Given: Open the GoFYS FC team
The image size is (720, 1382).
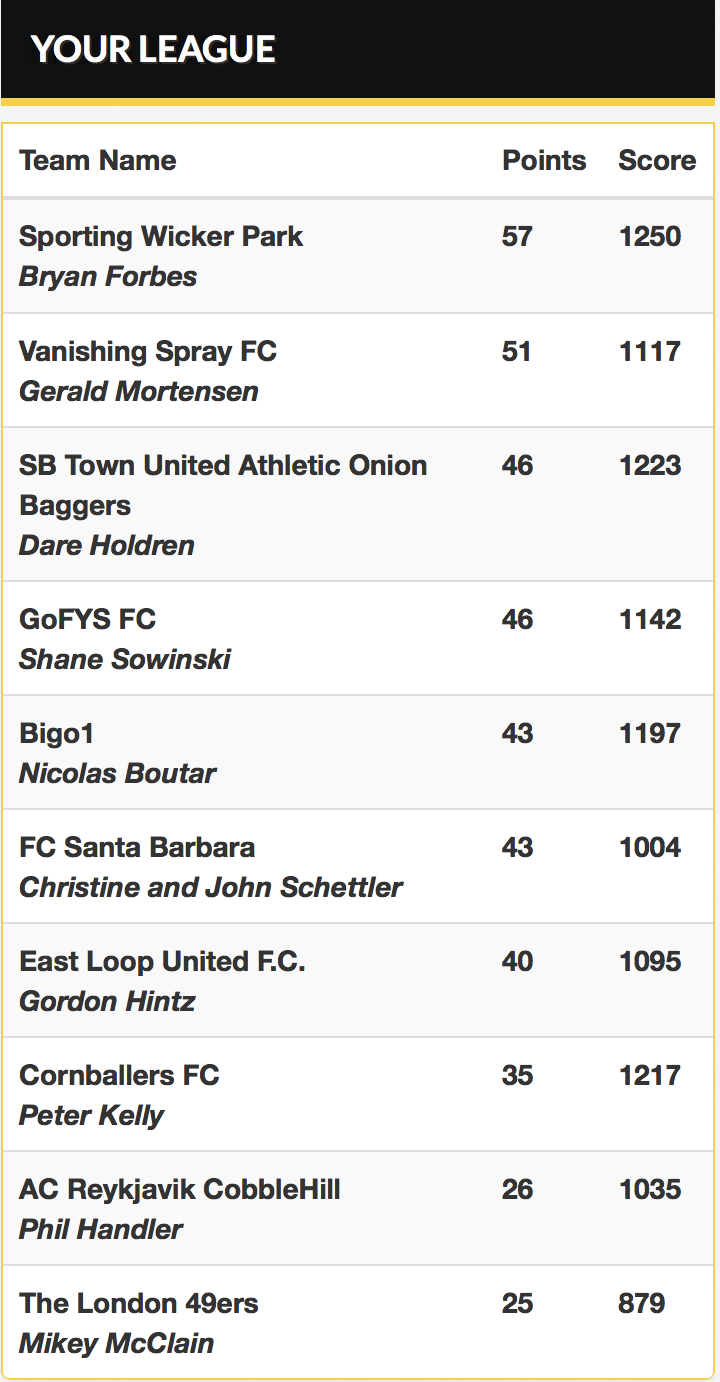Looking at the screenshot, I should [88, 619].
